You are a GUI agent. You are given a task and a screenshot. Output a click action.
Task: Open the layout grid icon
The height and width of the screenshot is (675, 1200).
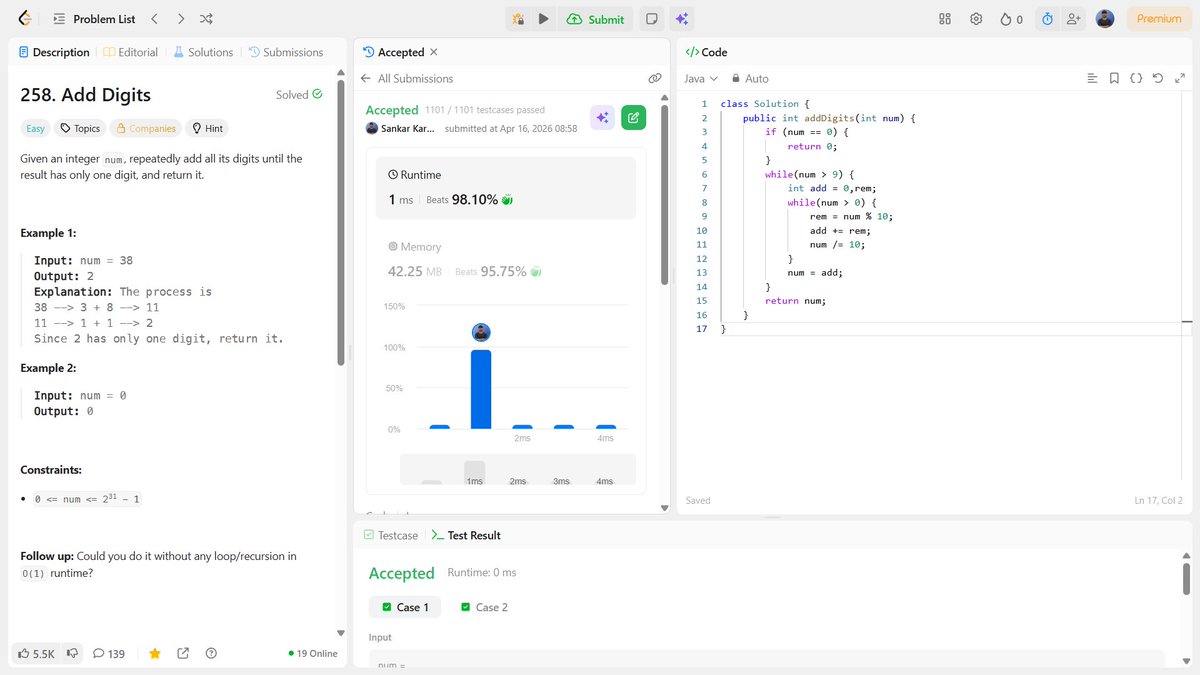click(945, 19)
